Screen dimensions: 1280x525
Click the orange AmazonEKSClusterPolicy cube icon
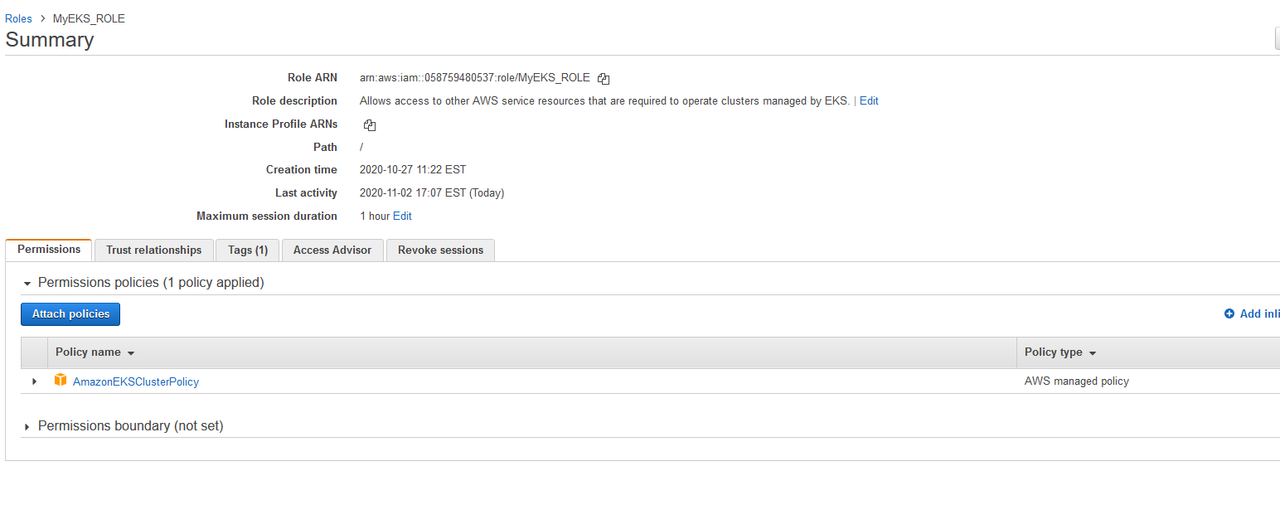click(60, 381)
